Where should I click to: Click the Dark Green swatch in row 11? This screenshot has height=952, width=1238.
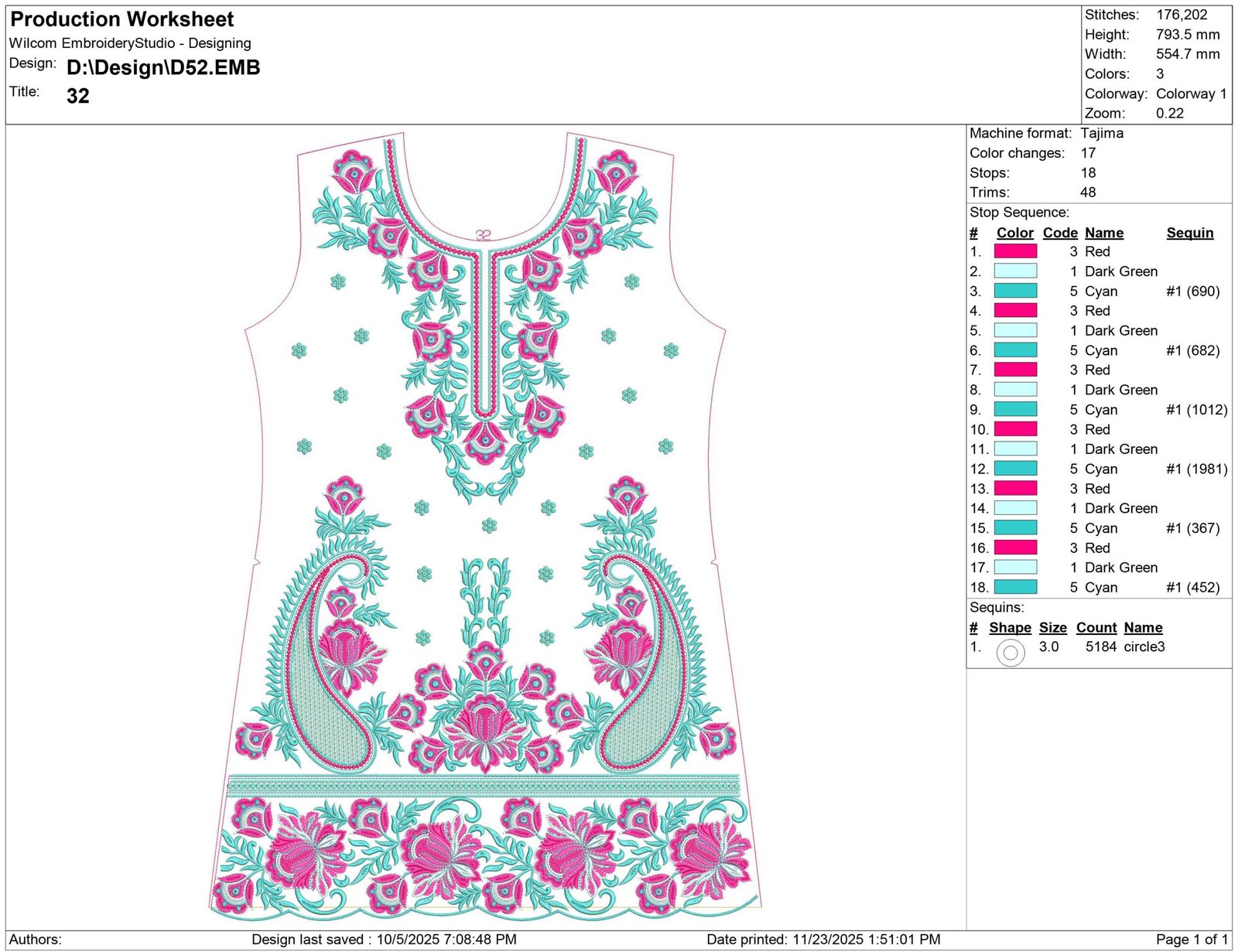click(x=1015, y=449)
